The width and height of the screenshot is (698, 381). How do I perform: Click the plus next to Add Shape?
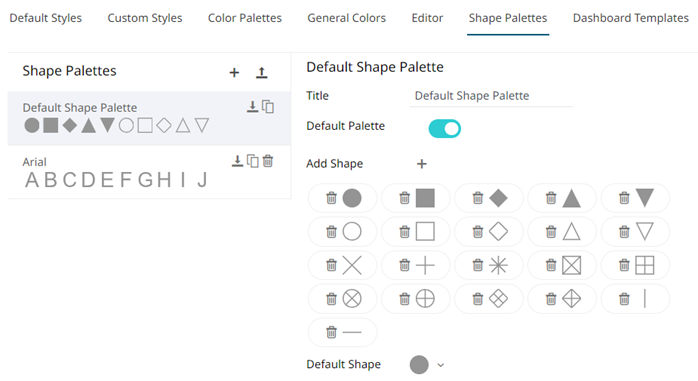422,164
